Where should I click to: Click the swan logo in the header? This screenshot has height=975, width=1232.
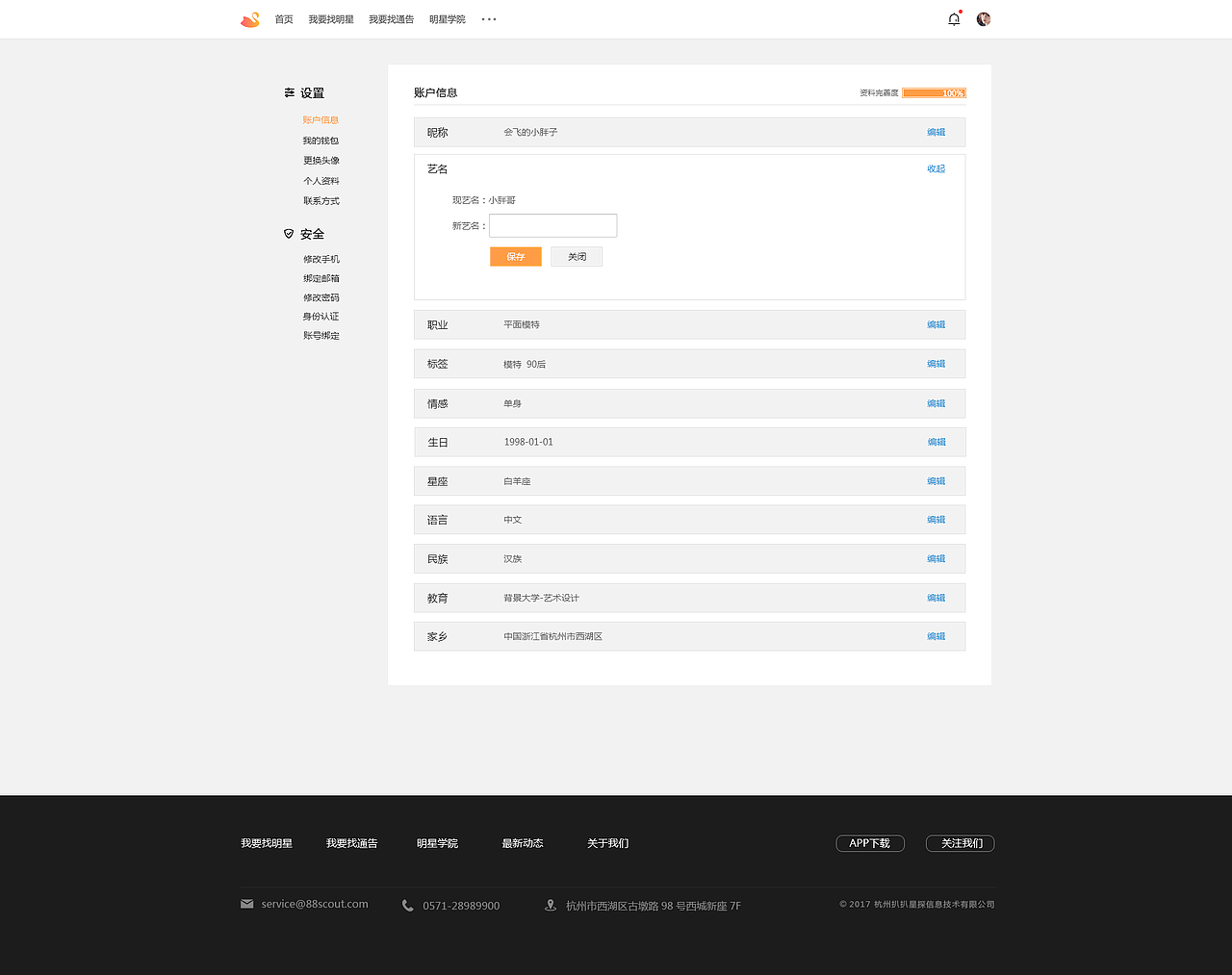(x=250, y=19)
